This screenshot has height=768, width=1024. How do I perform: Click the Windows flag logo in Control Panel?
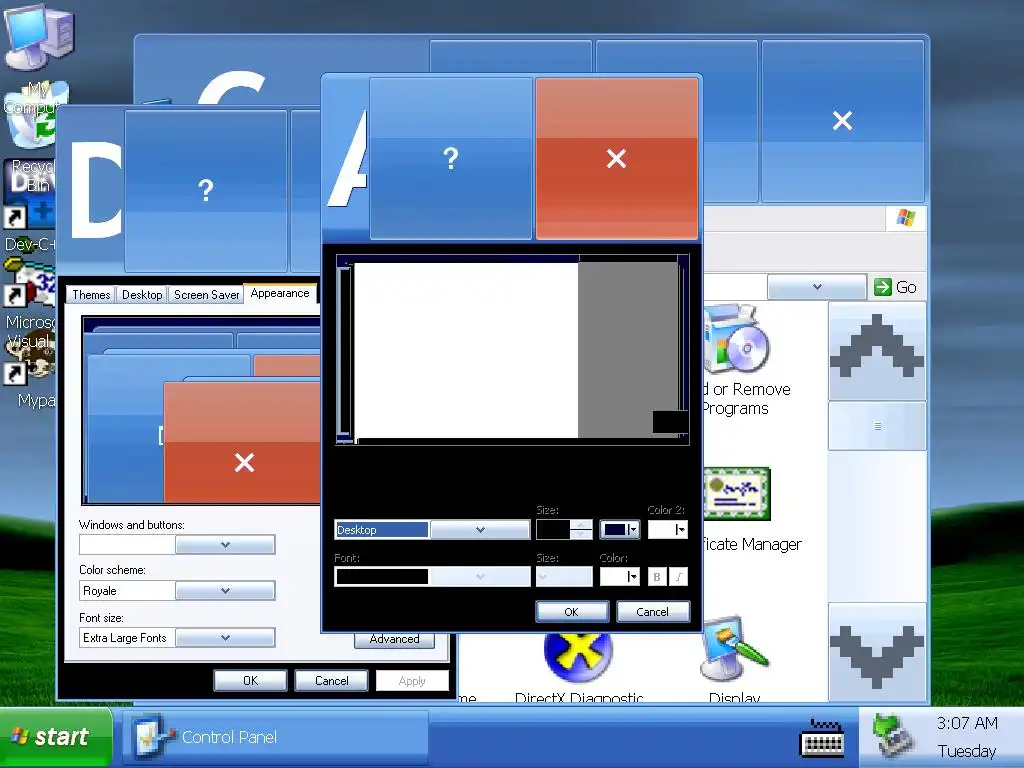pyautogui.click(x=906, y=217)
